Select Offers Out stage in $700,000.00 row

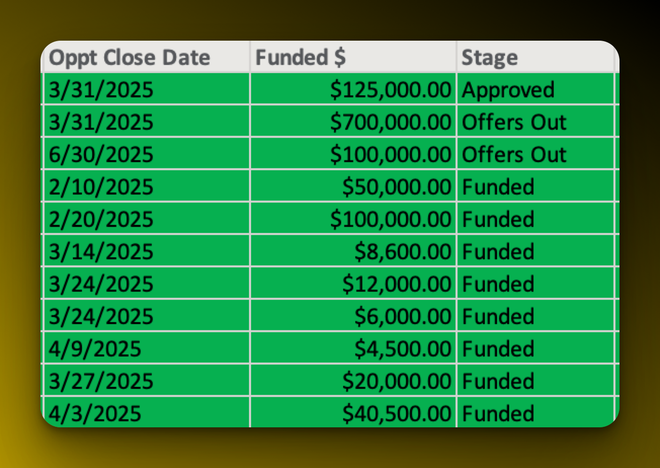tap(514, 122)
